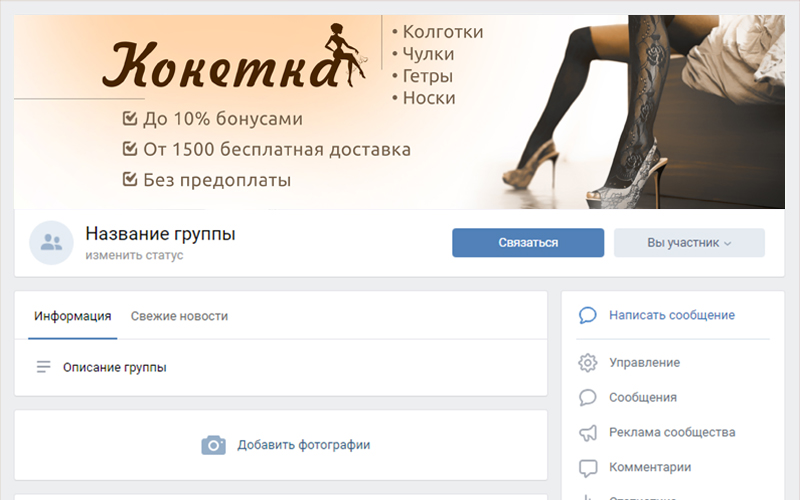Click the От 1500 бесплатная доставка checkbox

tap(130, 148)
